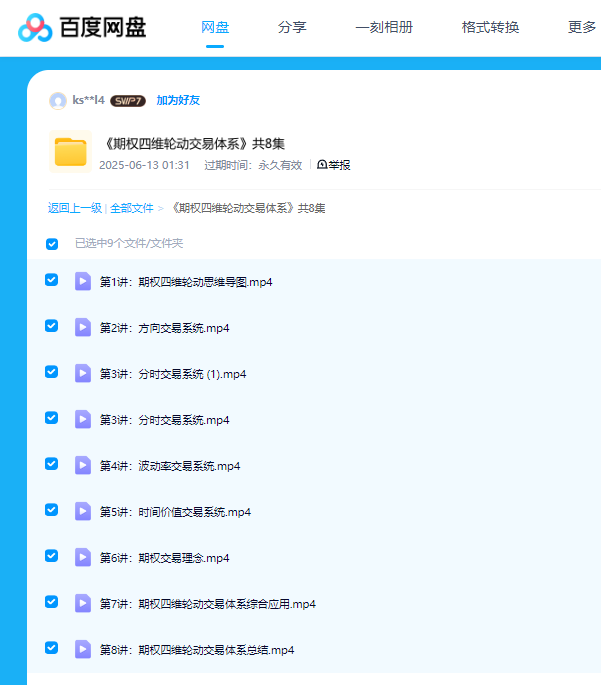Click video icon for 第1讲 思维导图 file

(83, 281)
